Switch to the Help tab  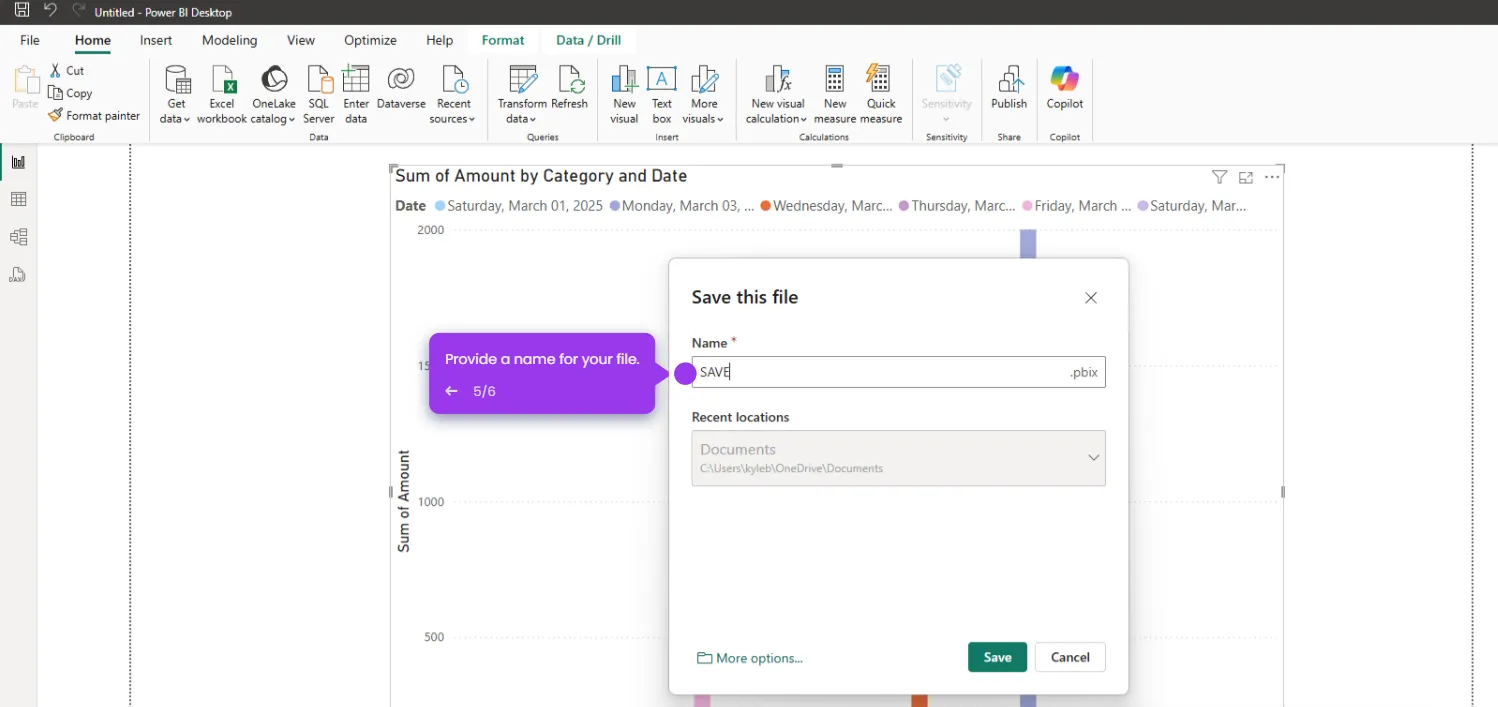(439, 40)
